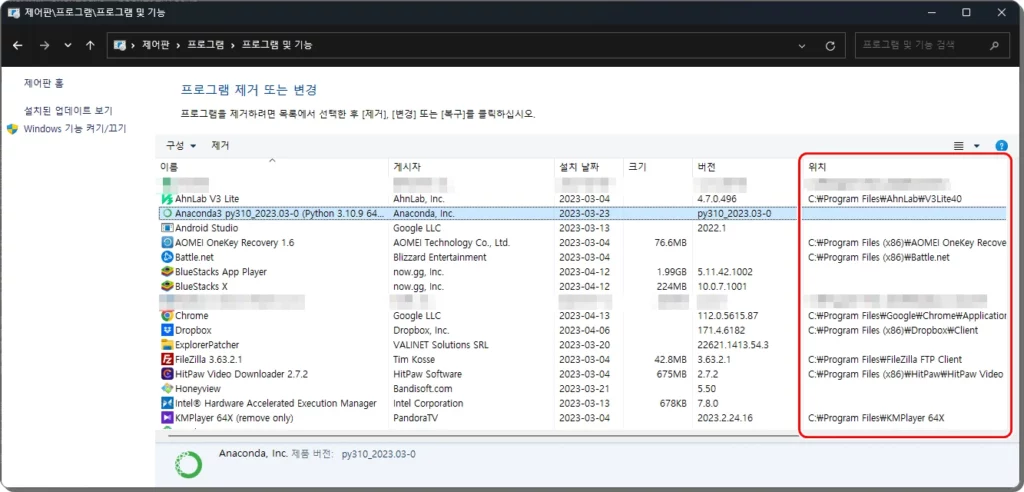
Task: Click the Intel Hardware Accelerated Execution Manager icon
Action: pos(167,403)
